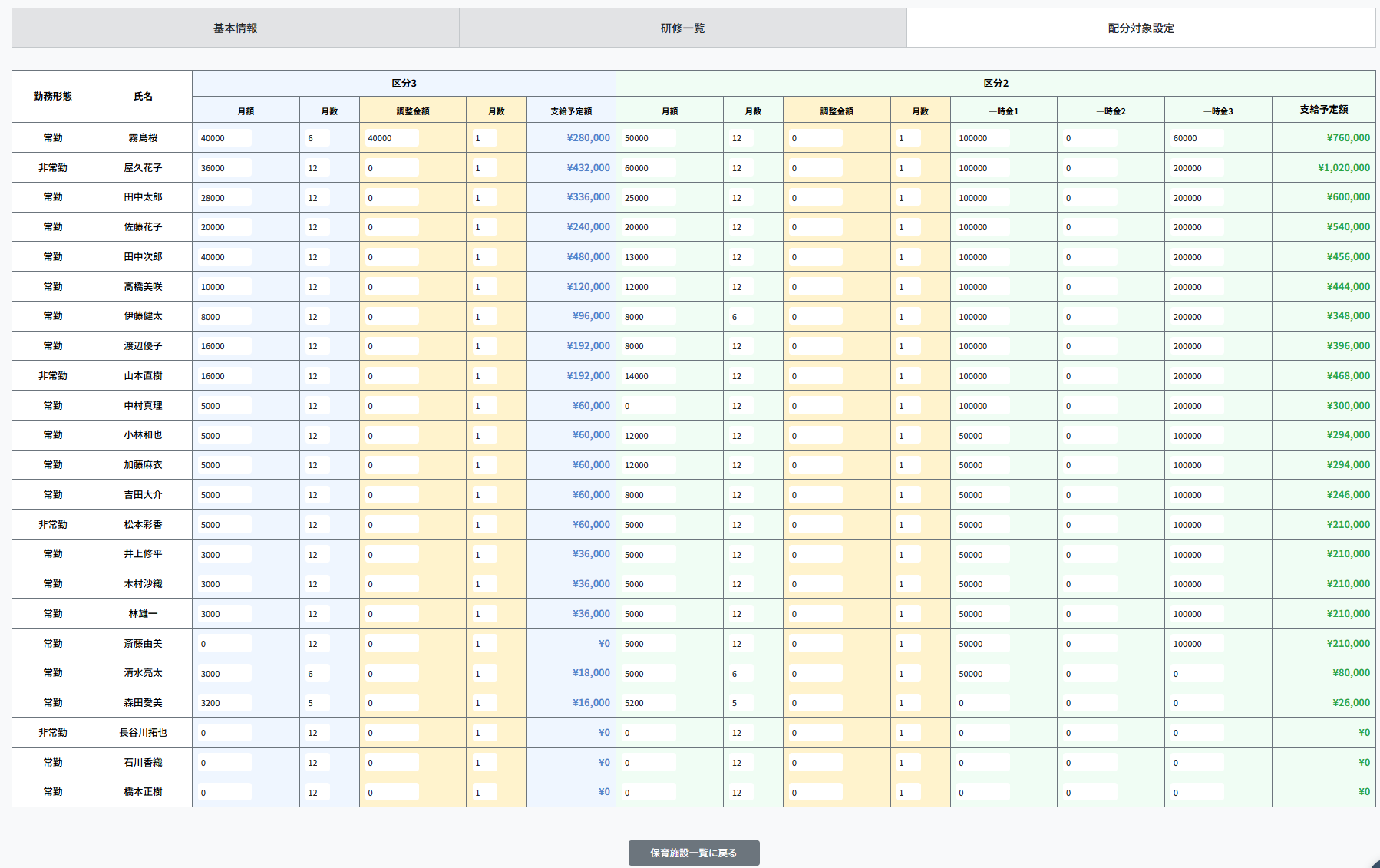Screen dimensions: 1380x868
Task: Select 霧島桜's 一時金3 field showing 60000
Action: pyautogui.click(x=1197, y=138)
